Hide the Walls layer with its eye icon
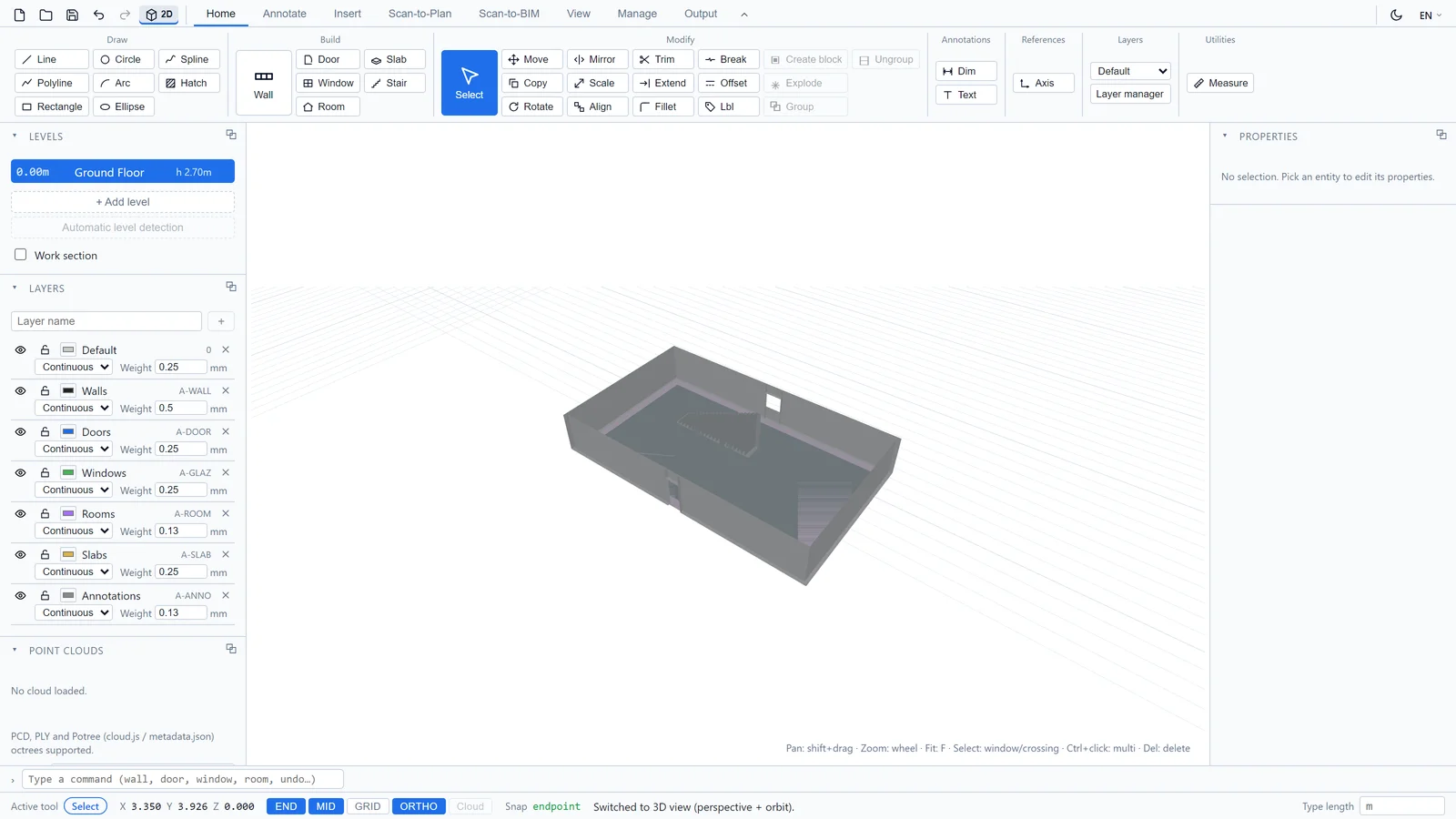This screenshot has width=1456, height=819. pos(20,390)
